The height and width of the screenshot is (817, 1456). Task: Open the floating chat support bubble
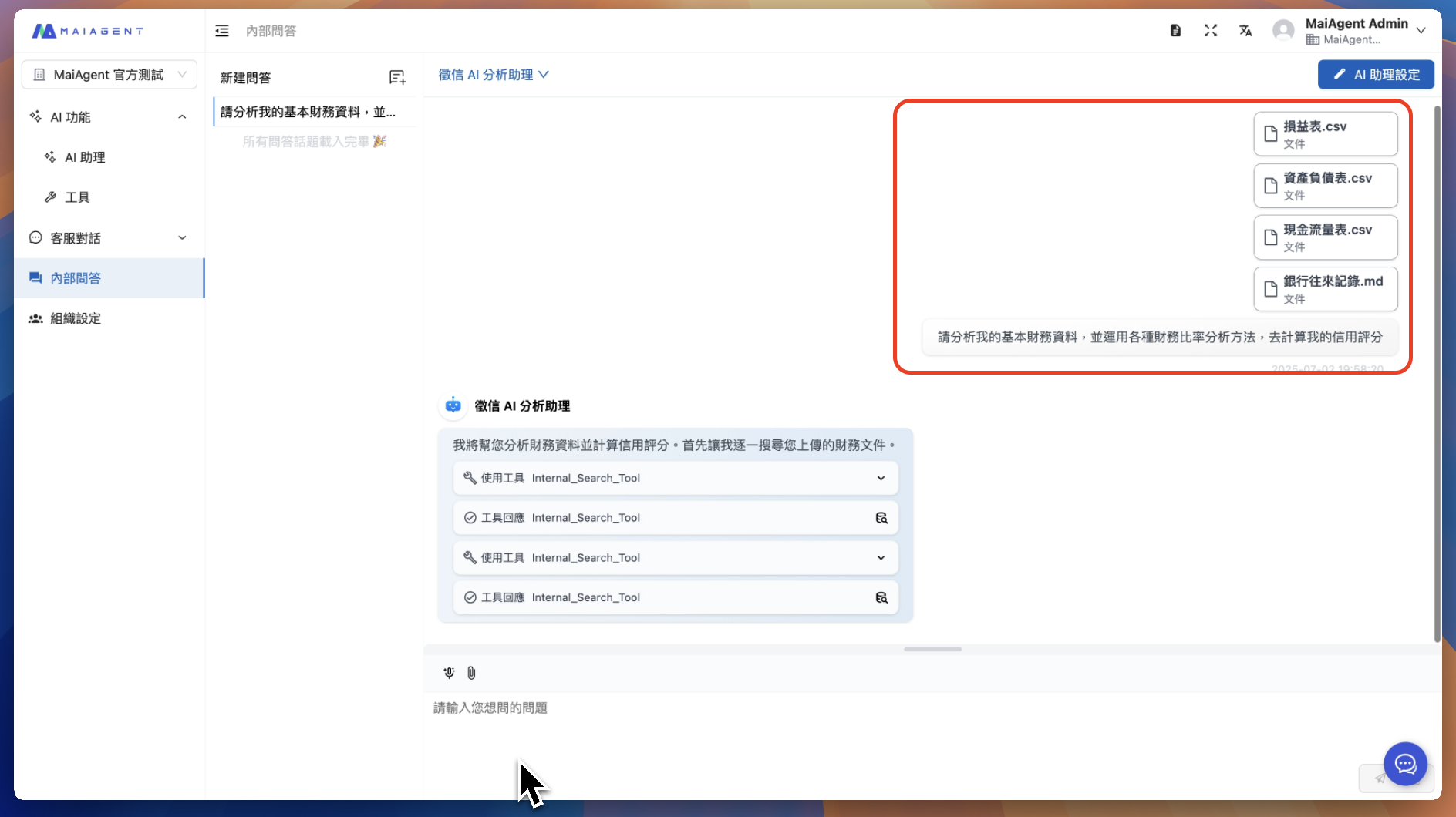pos(1405,764)
